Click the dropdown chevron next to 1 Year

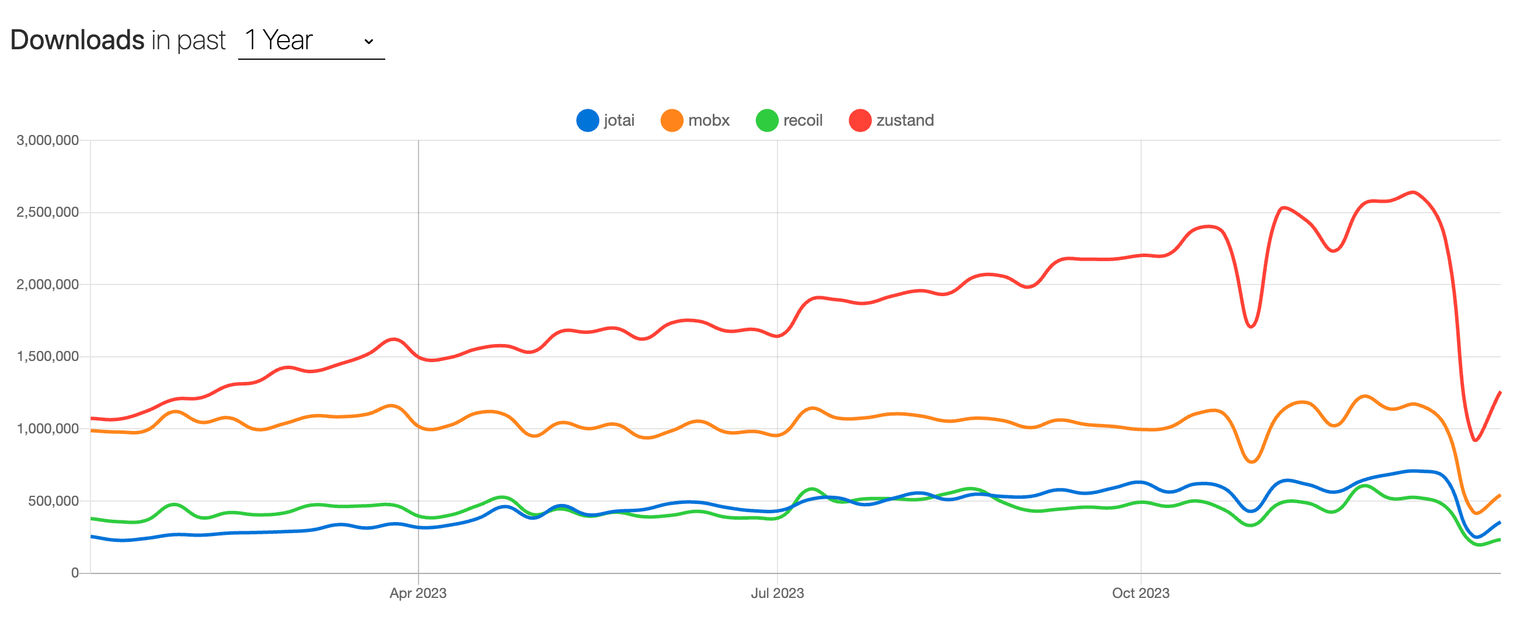pos(368,42)
